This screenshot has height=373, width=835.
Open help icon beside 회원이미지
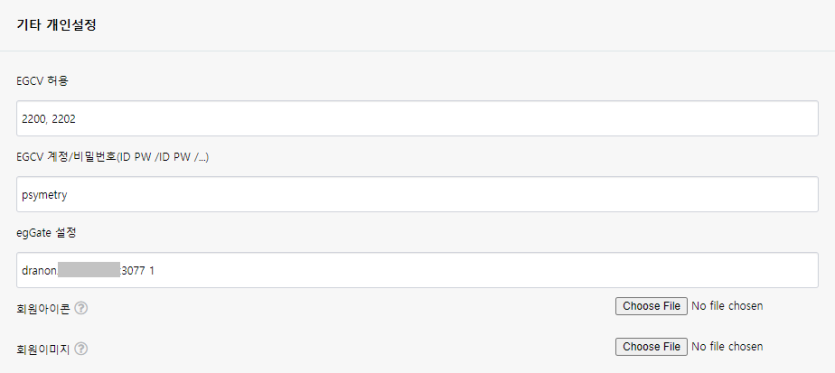coord(81,349)
